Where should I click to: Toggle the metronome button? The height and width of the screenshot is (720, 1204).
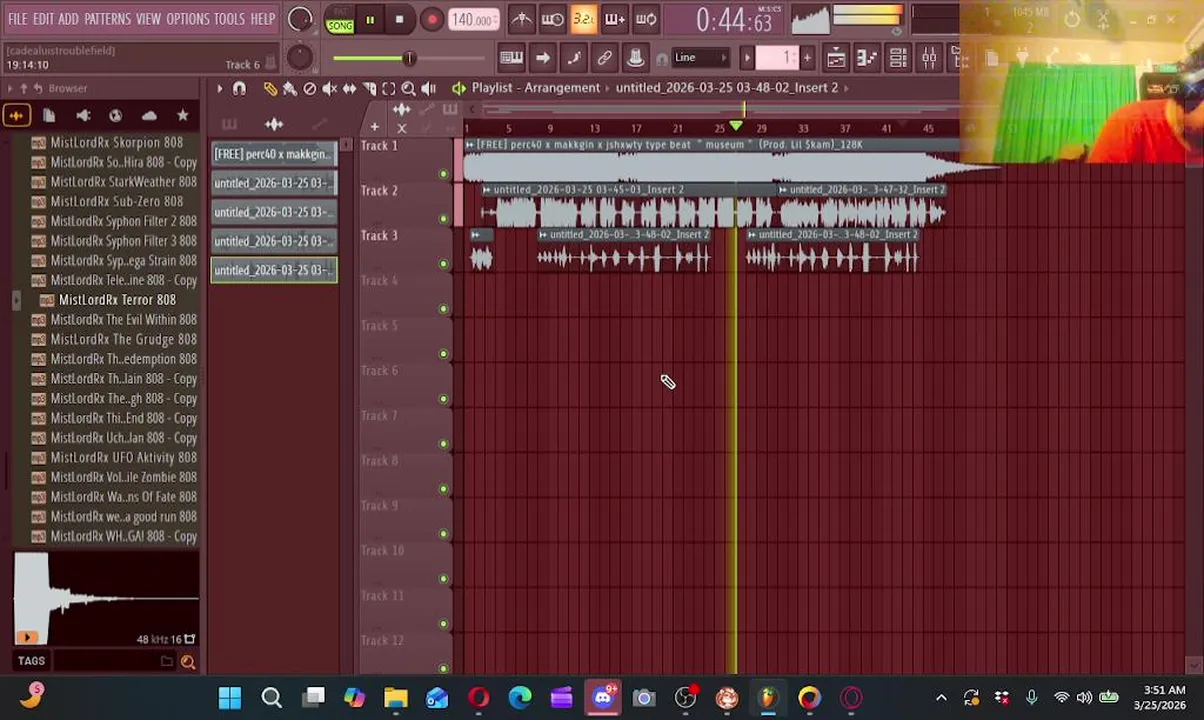click(x=521, y=19)
